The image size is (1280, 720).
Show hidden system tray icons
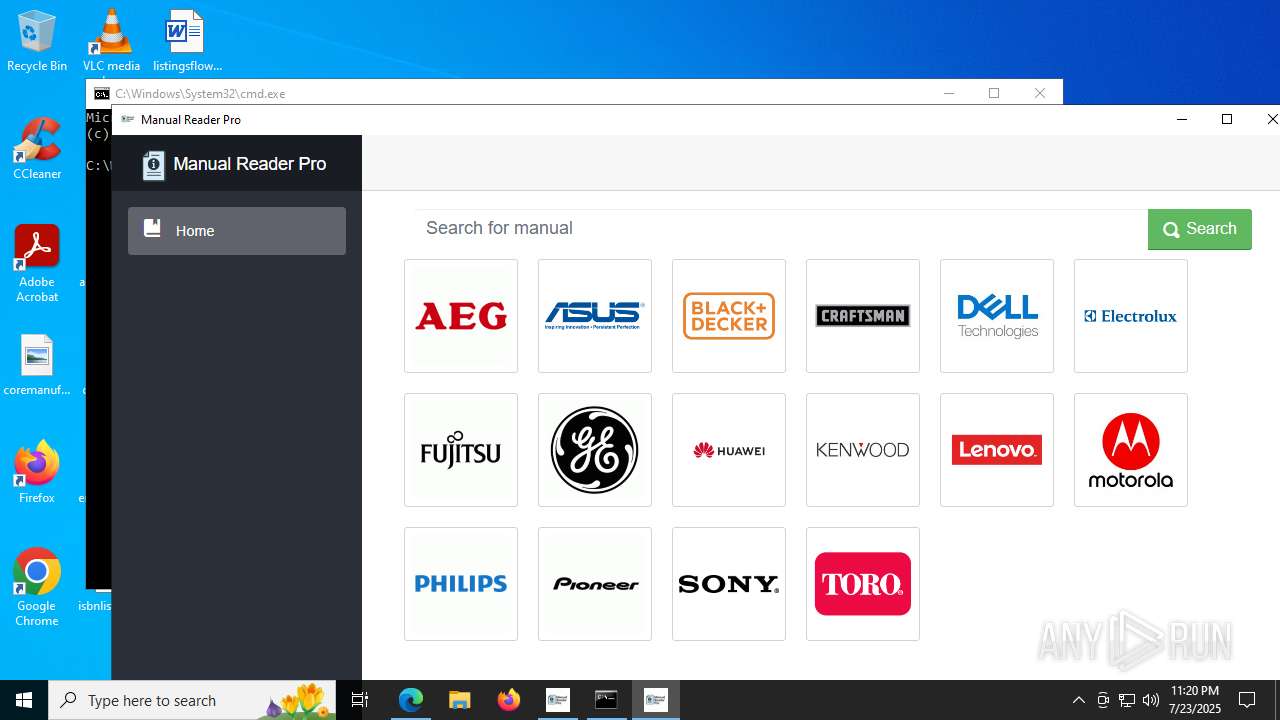pos(1078,700)
